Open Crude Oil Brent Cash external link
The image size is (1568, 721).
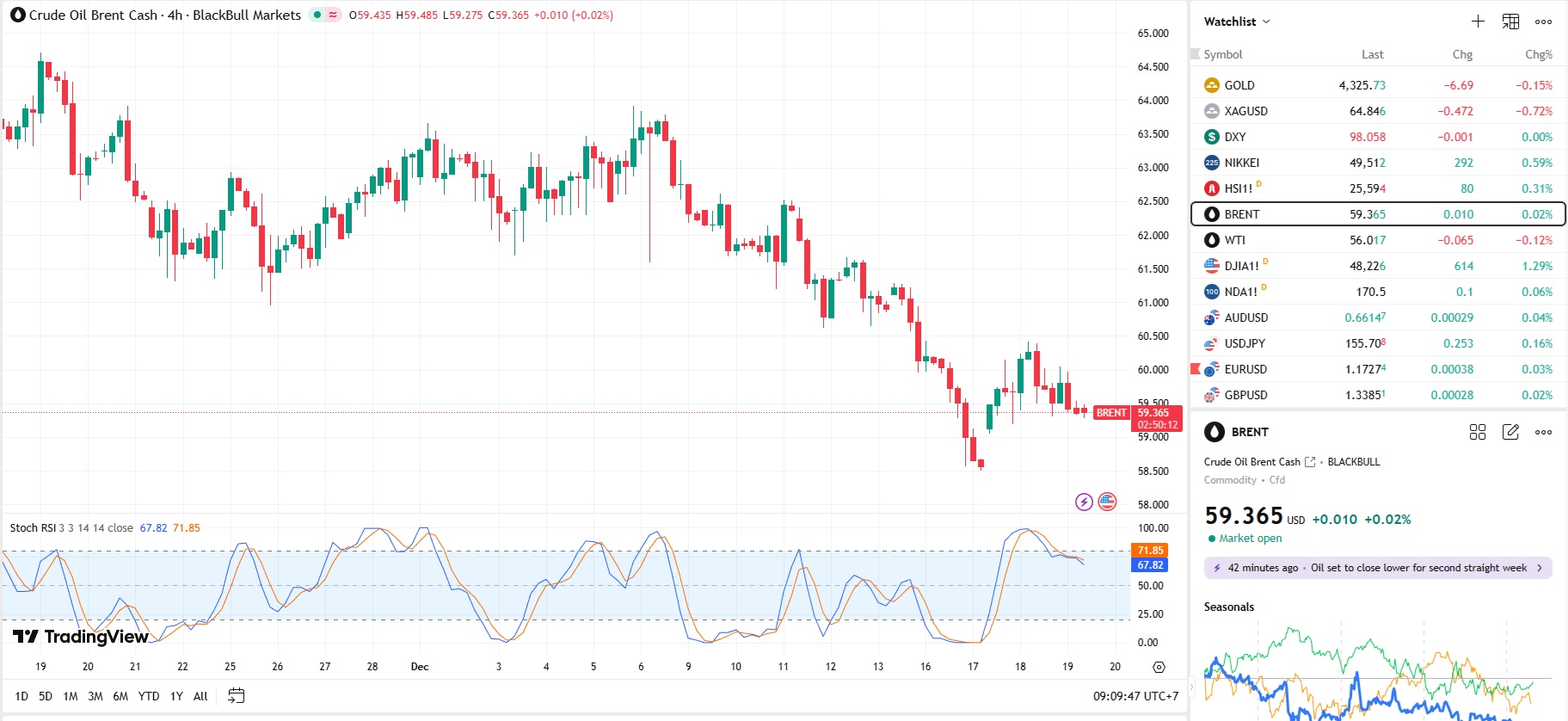(x=1310, y=462)
